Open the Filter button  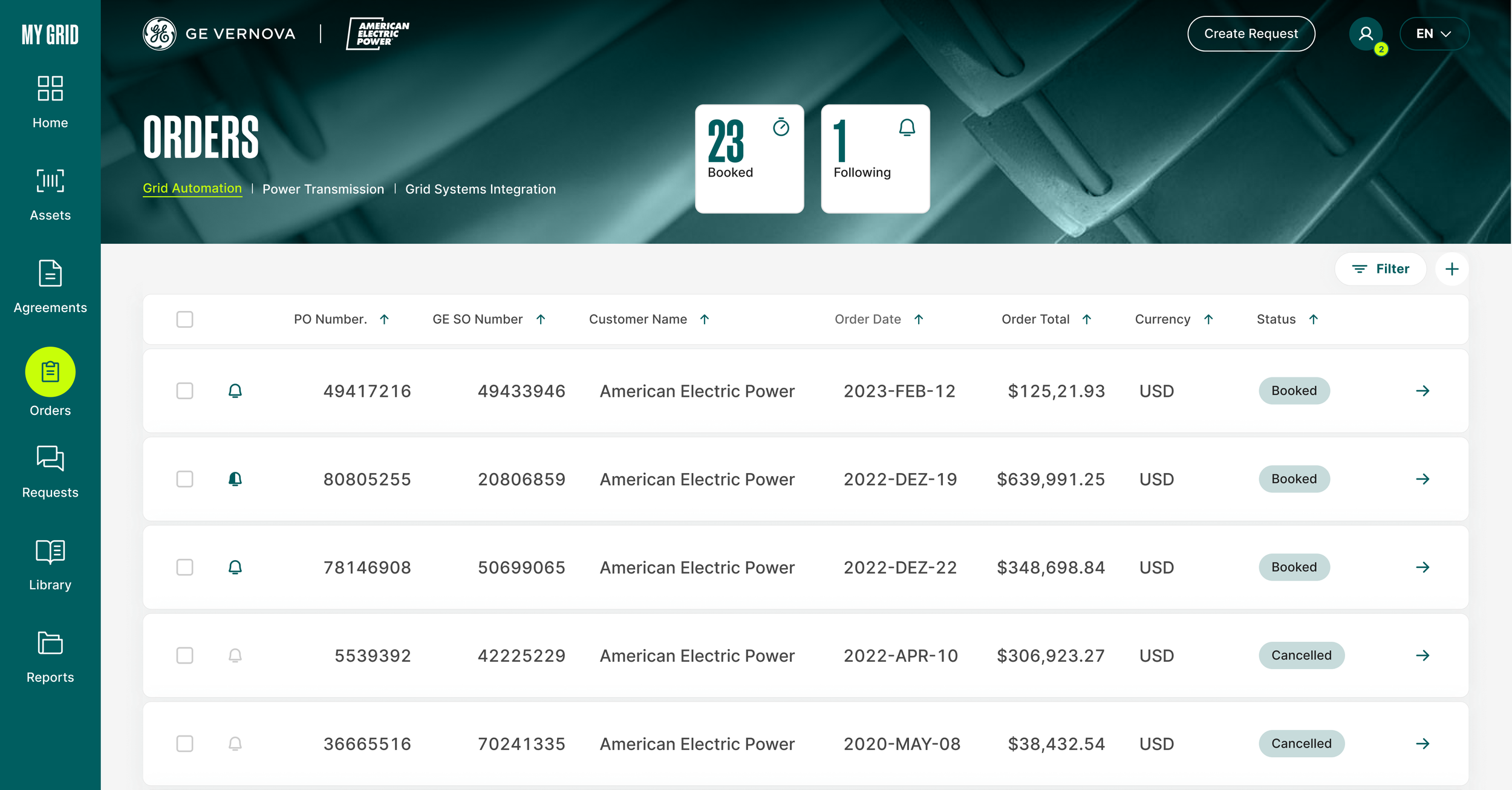1380,269
